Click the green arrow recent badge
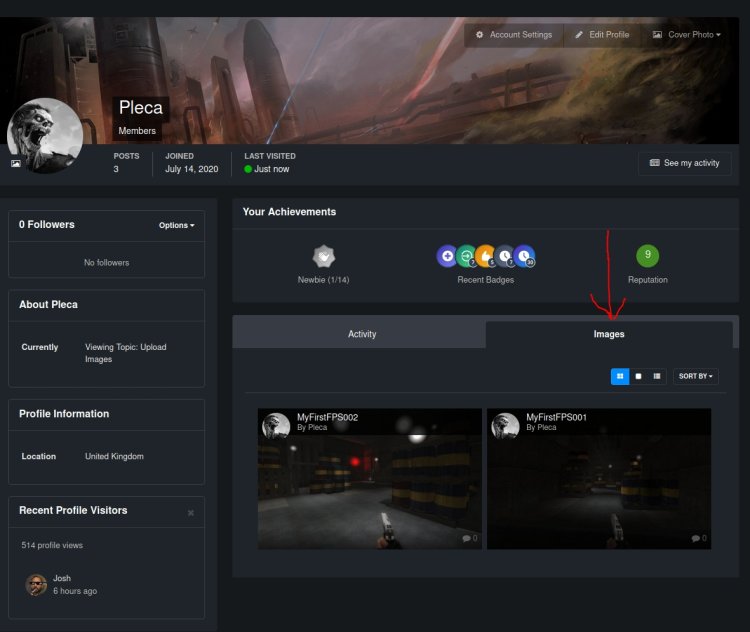Viewport: 750px width, 632px height. (x=466, y=256)
